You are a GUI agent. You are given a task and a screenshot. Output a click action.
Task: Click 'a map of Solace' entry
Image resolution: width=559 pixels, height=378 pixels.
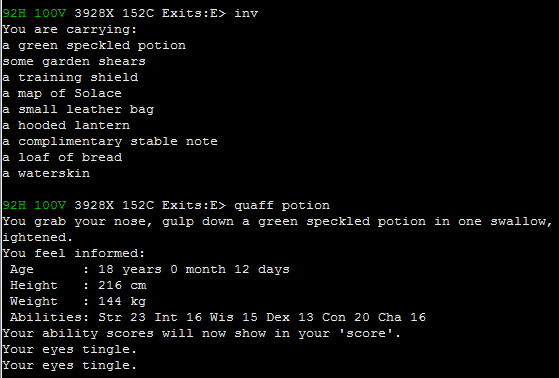pyautogui.click(x=62, y=93)
